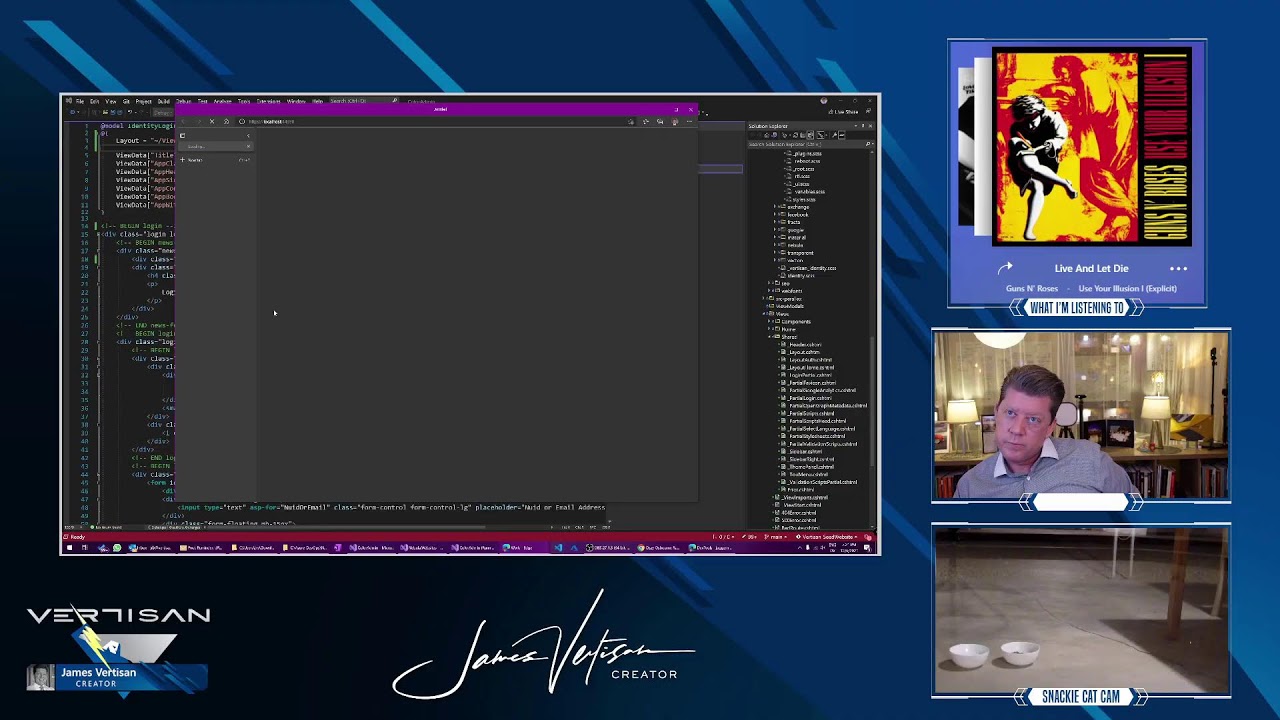Select variables.scss in Solution Explorer

[x=809, y=192]
